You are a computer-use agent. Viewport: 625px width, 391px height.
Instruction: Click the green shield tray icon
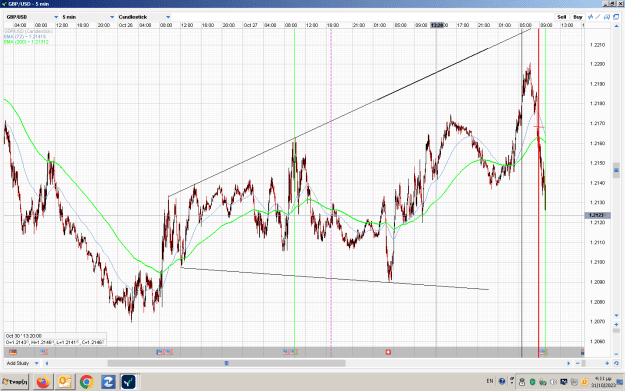pos(533,382)
